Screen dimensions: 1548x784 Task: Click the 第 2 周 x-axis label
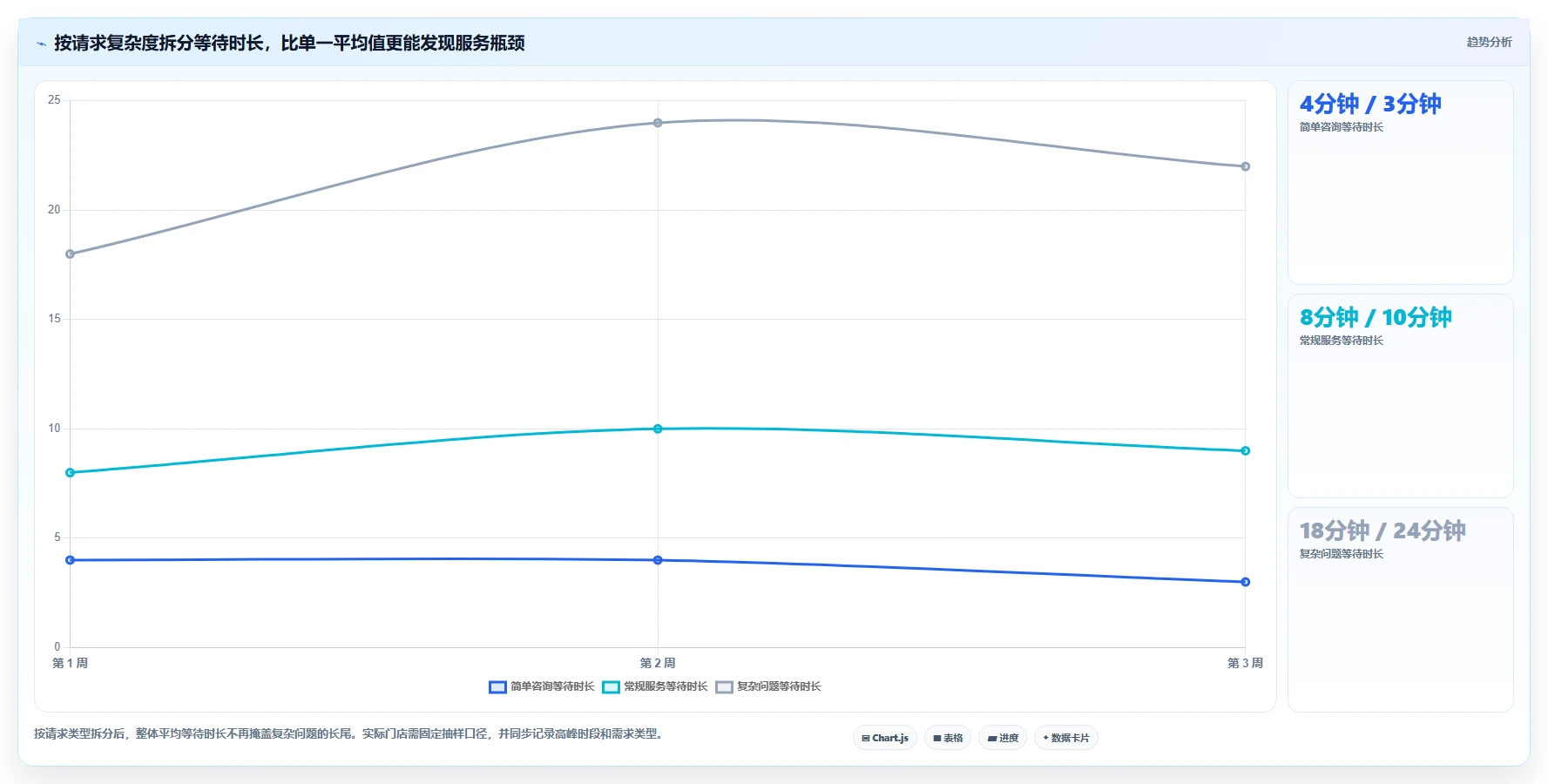point(658,664)
